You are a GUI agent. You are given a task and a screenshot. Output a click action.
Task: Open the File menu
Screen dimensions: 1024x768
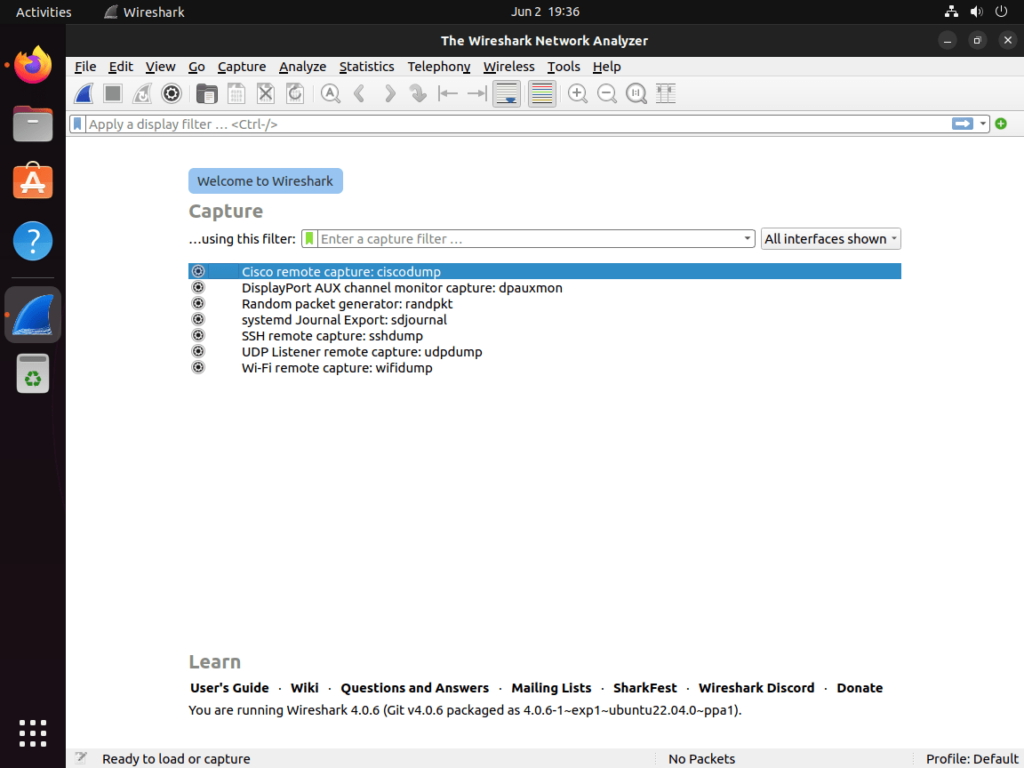point(86,67)
